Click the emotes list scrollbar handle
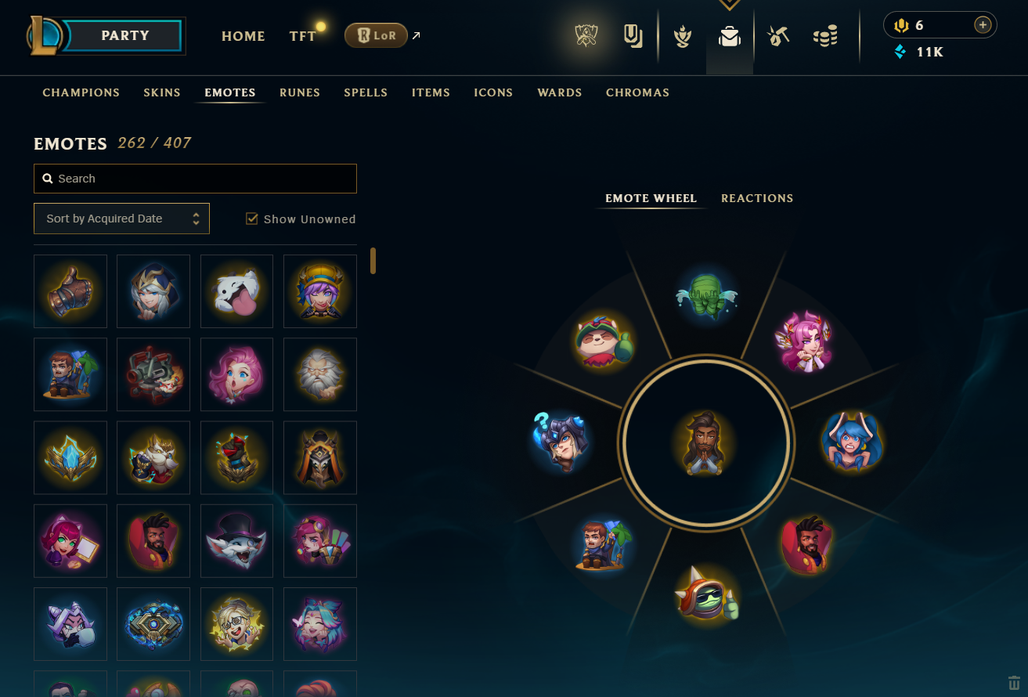 pos(372,260)
